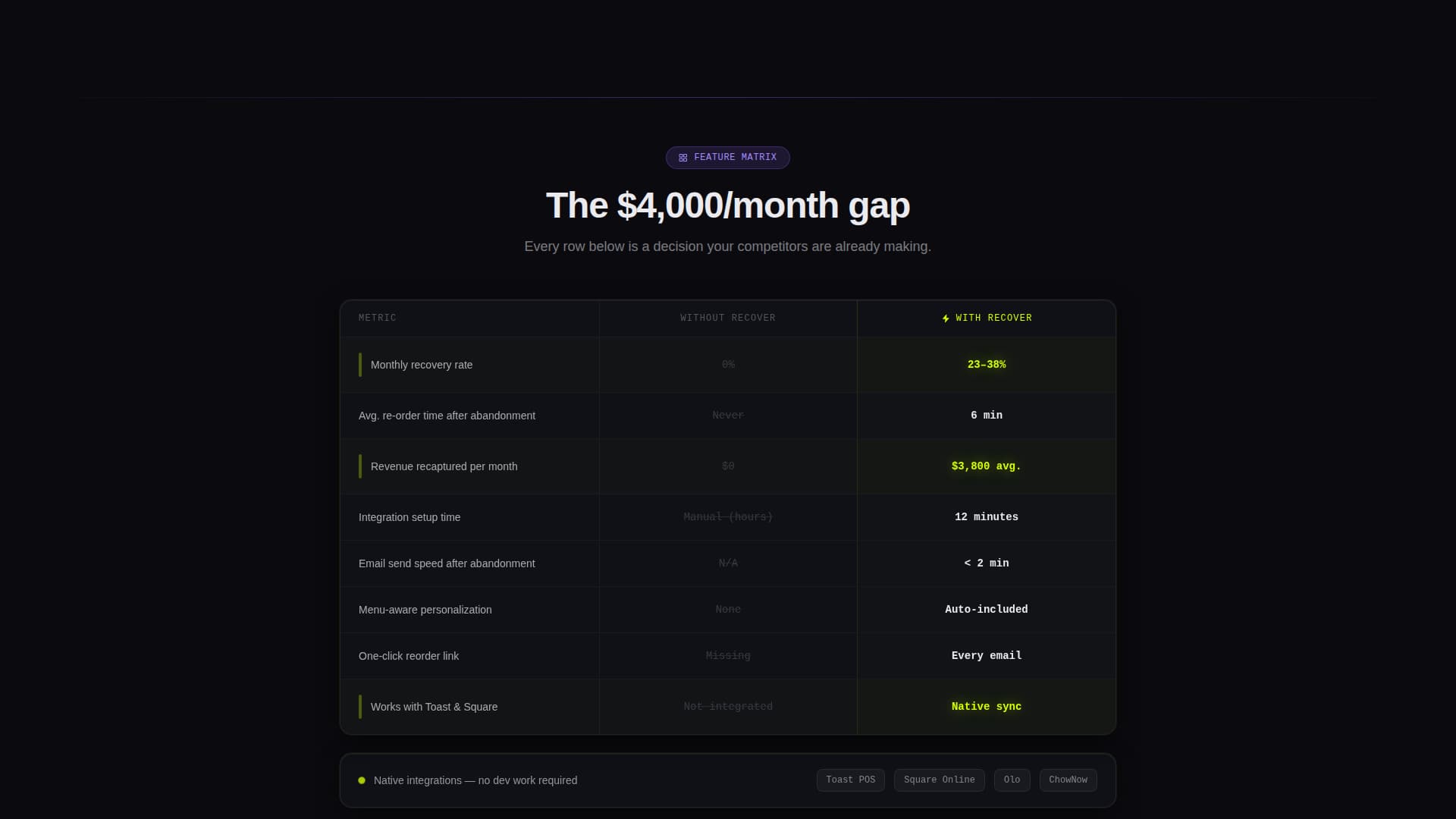Click the Integration setup time row label
Viewport: 1456px width, 819px height.
[x=409, y=517]
